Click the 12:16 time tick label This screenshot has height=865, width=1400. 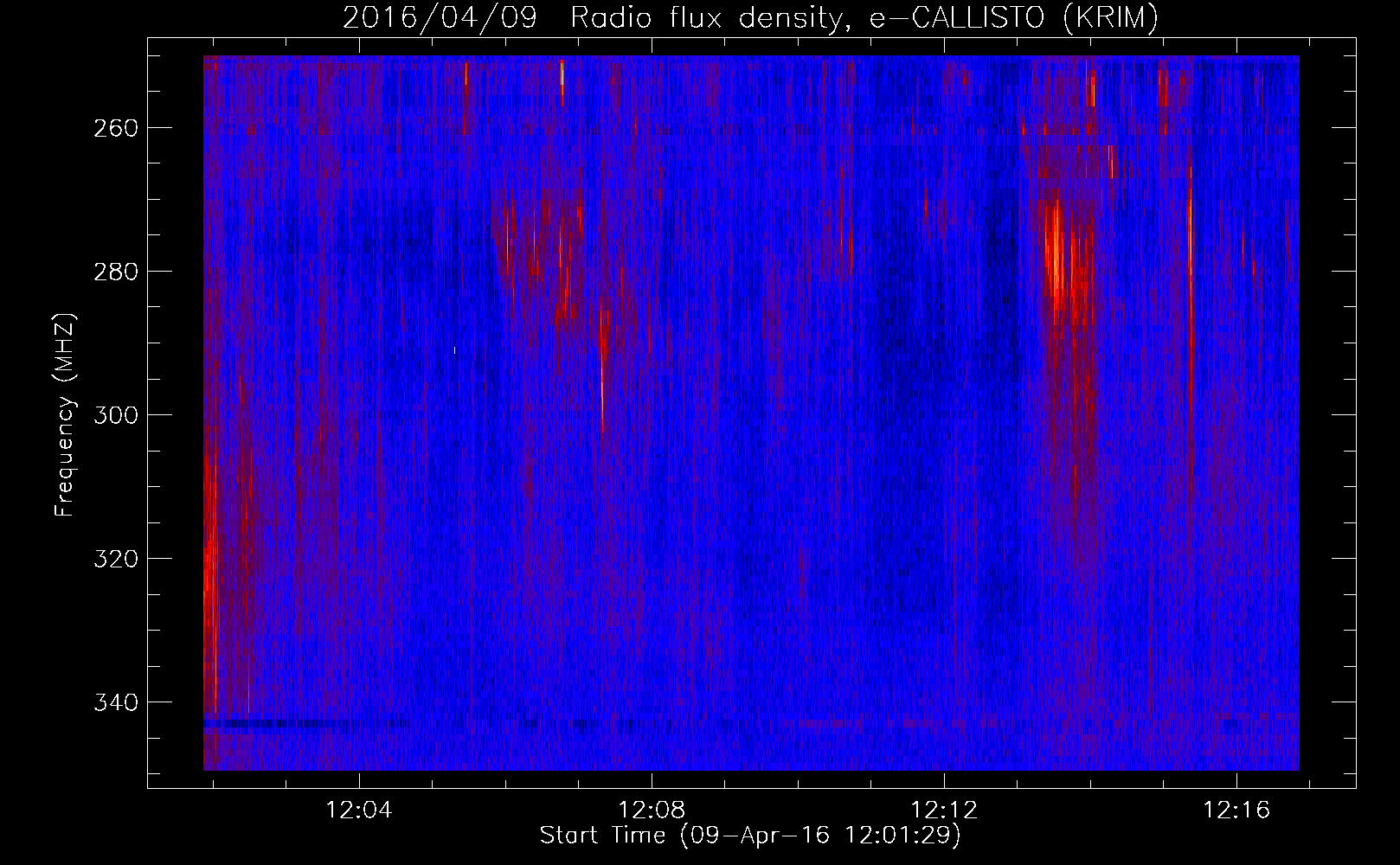(1236, 811)
